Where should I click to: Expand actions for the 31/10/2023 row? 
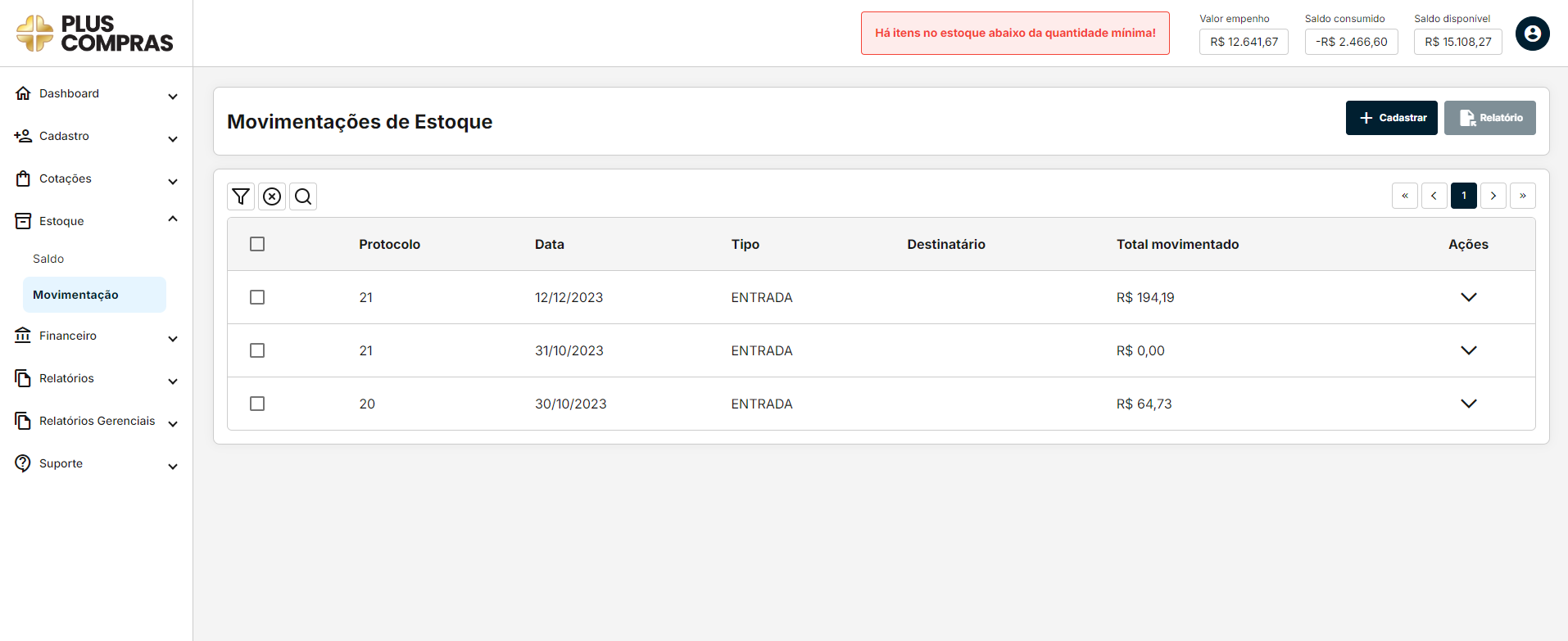click(x=1468, y=350)
